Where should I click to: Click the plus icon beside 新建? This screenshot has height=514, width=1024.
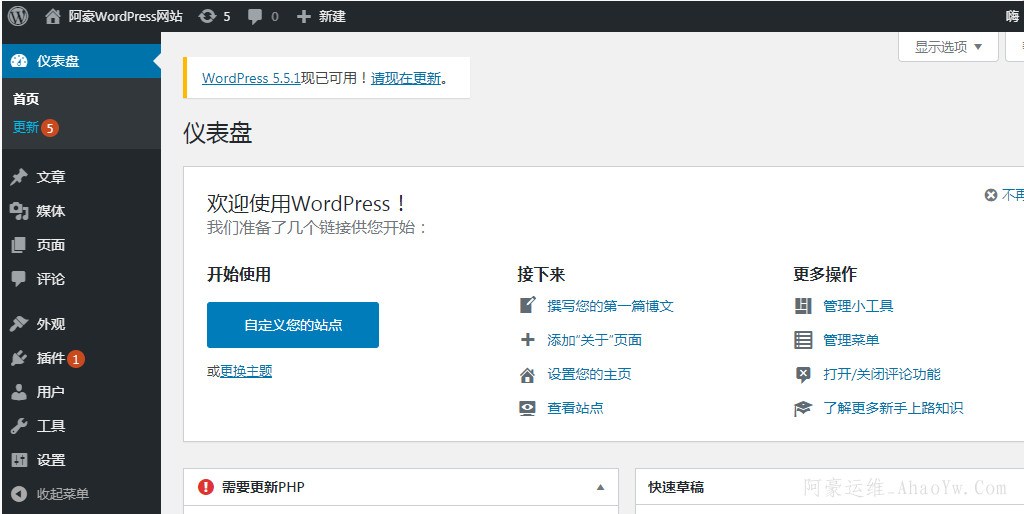click(304, 16)
